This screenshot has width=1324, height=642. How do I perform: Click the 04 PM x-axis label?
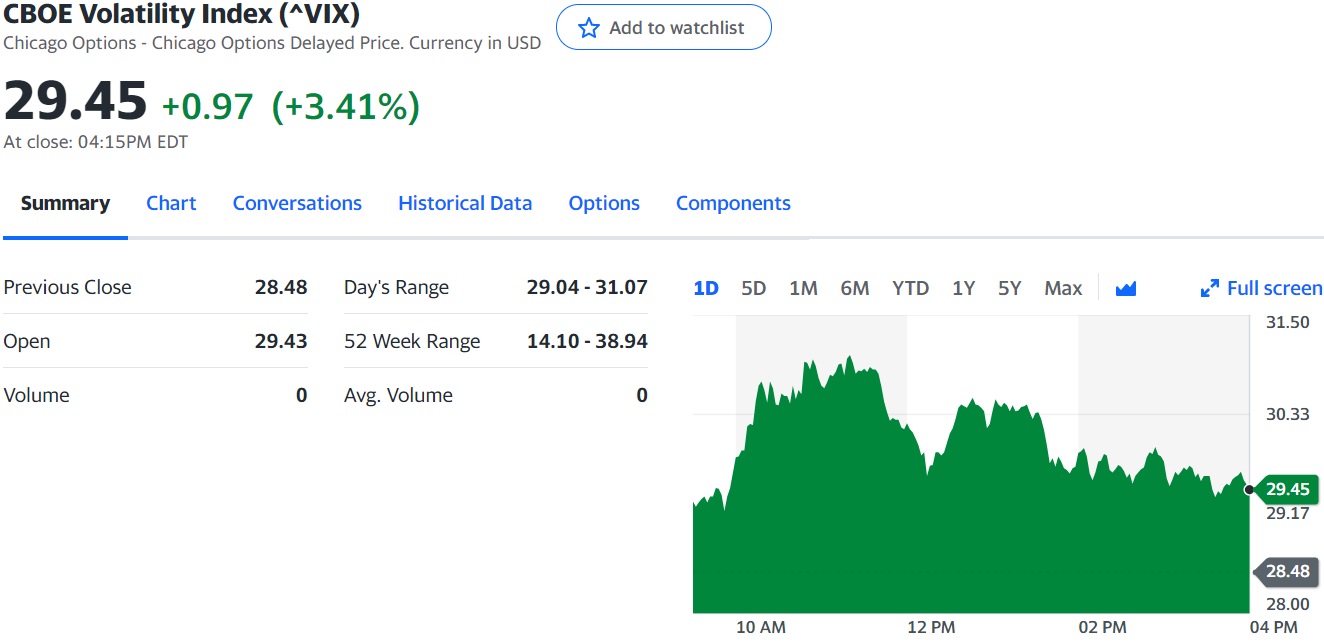tap(1273, 628)
